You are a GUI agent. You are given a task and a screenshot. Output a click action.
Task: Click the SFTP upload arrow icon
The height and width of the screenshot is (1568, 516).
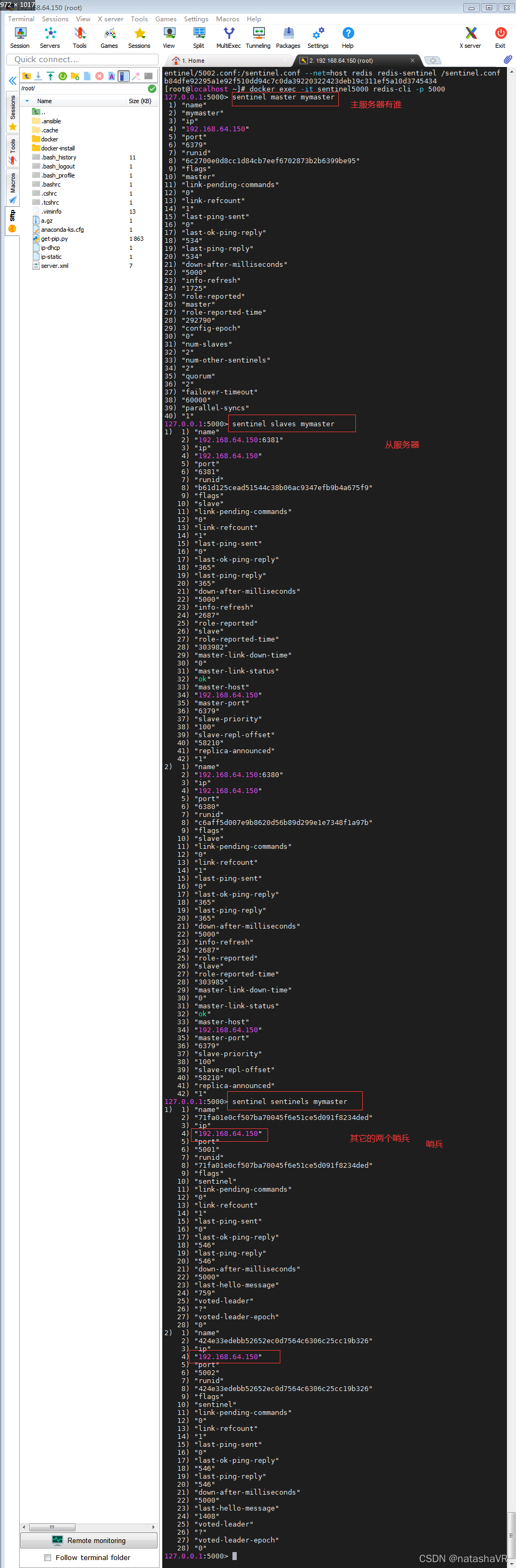click(x=51, y=76)
